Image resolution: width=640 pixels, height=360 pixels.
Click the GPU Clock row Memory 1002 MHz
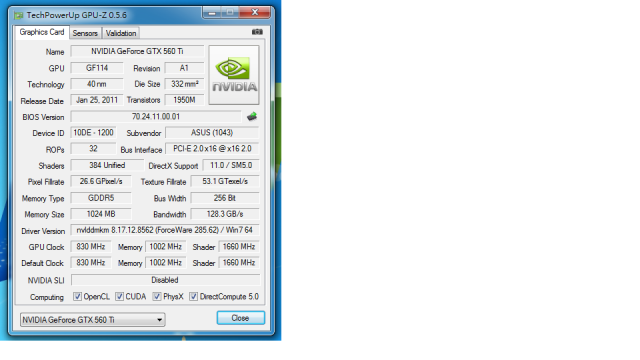[x=165, y=247]
